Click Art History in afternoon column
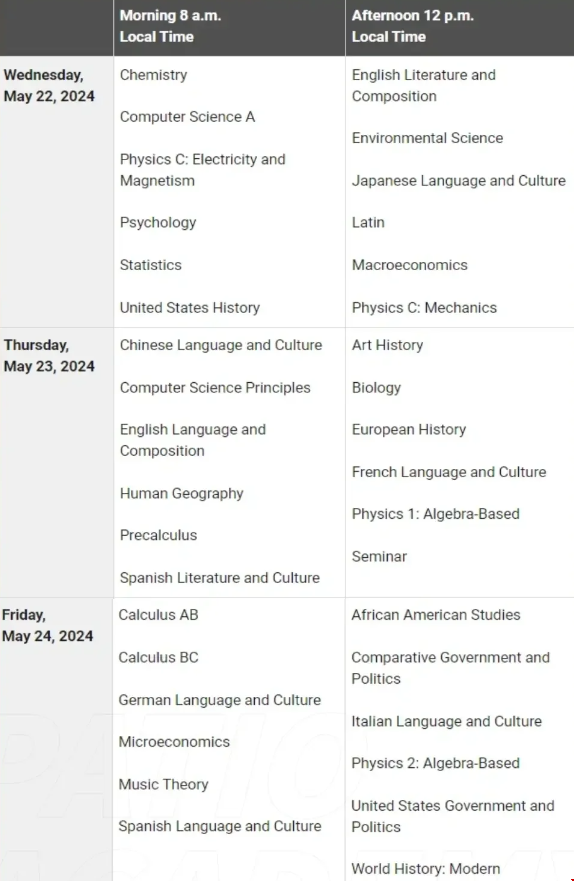This screenshot has height=881, width=574. pyautogui.click(x=387, y=345)
